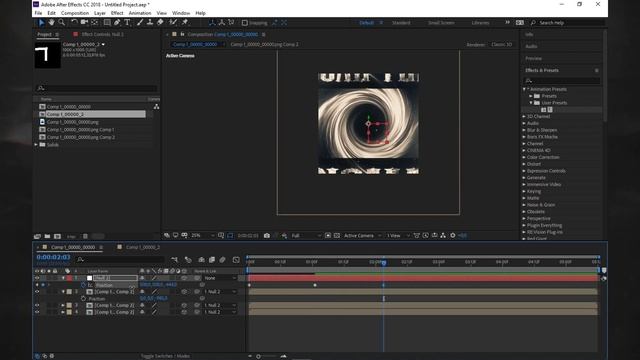The height and width of the screenshot is (360, 640).
Task: Open the Composition menu
Action: tap(75, 13)
